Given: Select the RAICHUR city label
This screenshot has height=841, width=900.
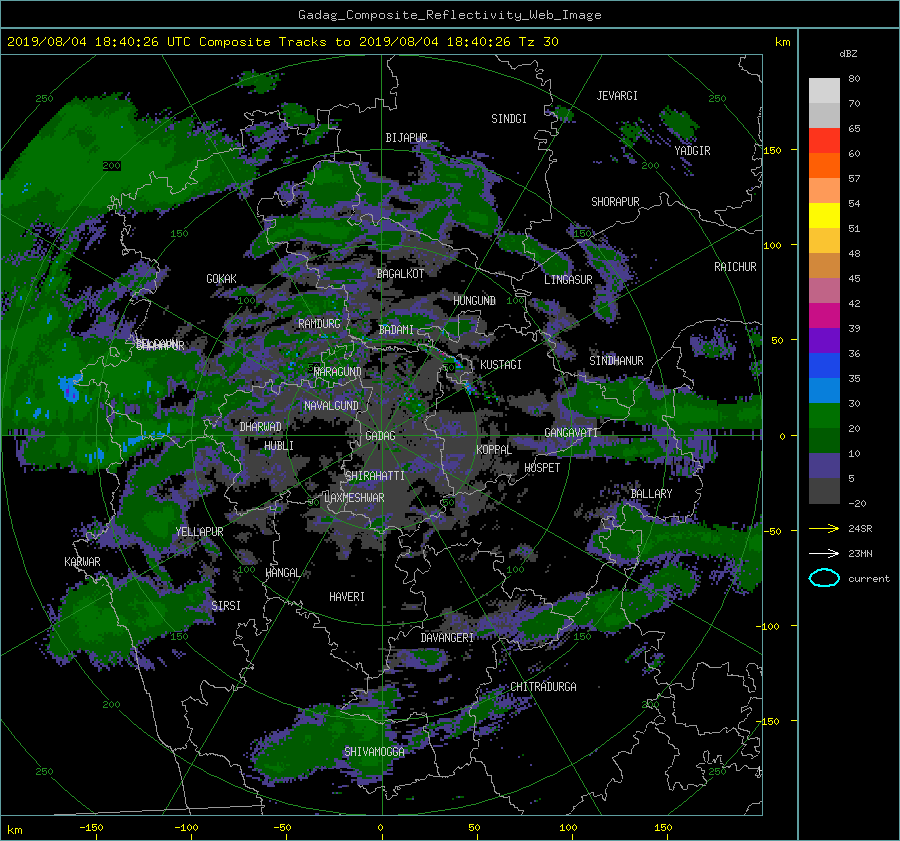Looking at the screenshot, I should pyautogui.click(x=735, y=267).
